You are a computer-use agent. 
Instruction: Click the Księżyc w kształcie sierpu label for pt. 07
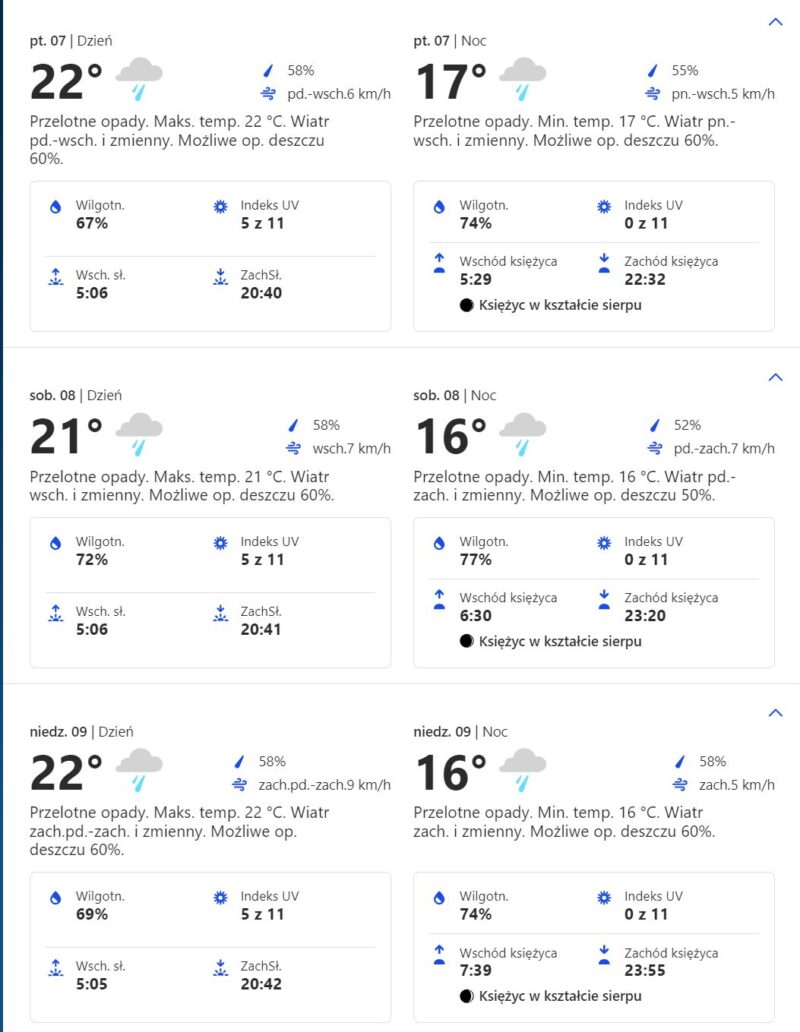click(560, 305)
